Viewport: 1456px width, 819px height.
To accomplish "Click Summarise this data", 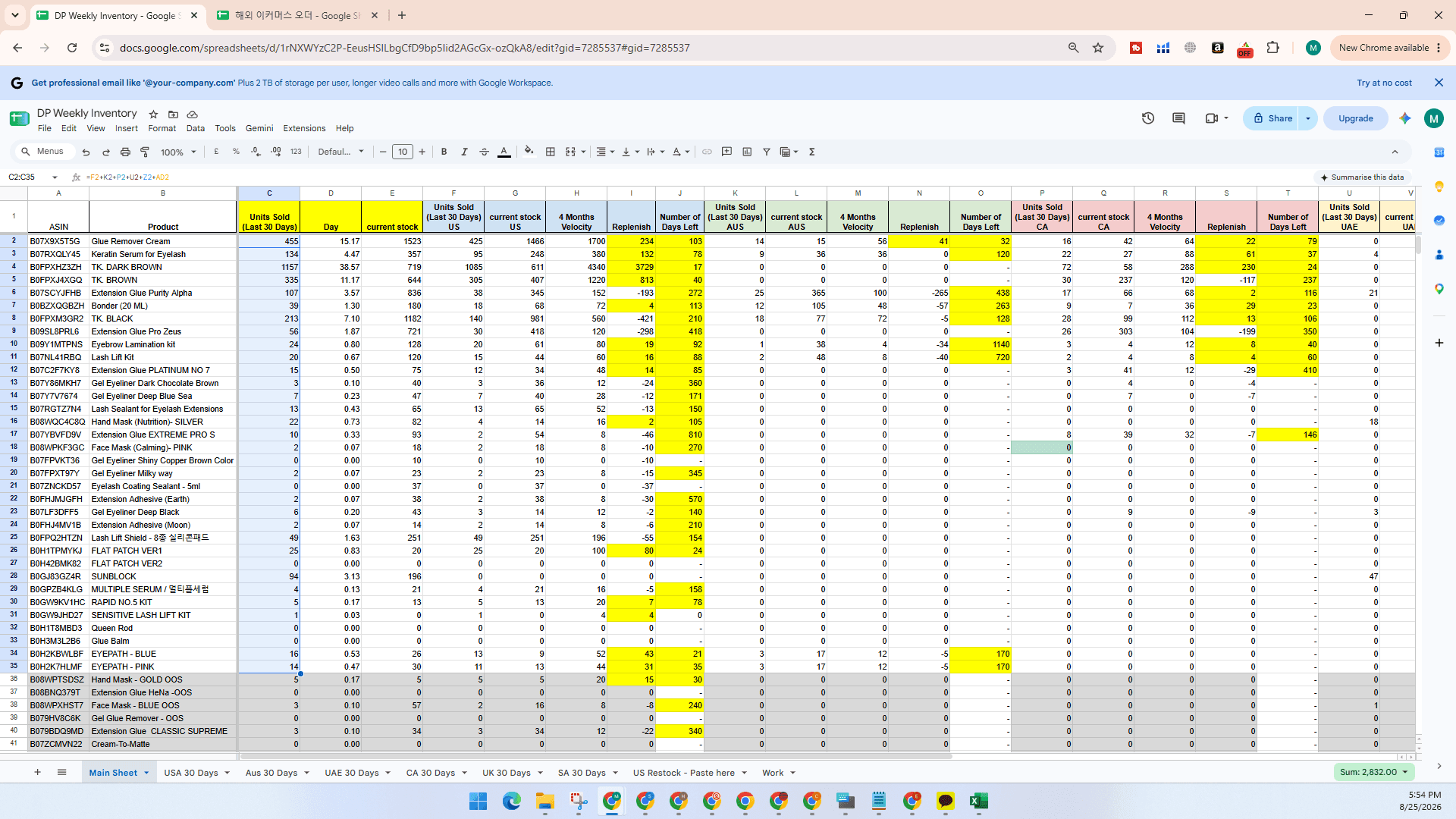I will click(x=1362, y=177).
